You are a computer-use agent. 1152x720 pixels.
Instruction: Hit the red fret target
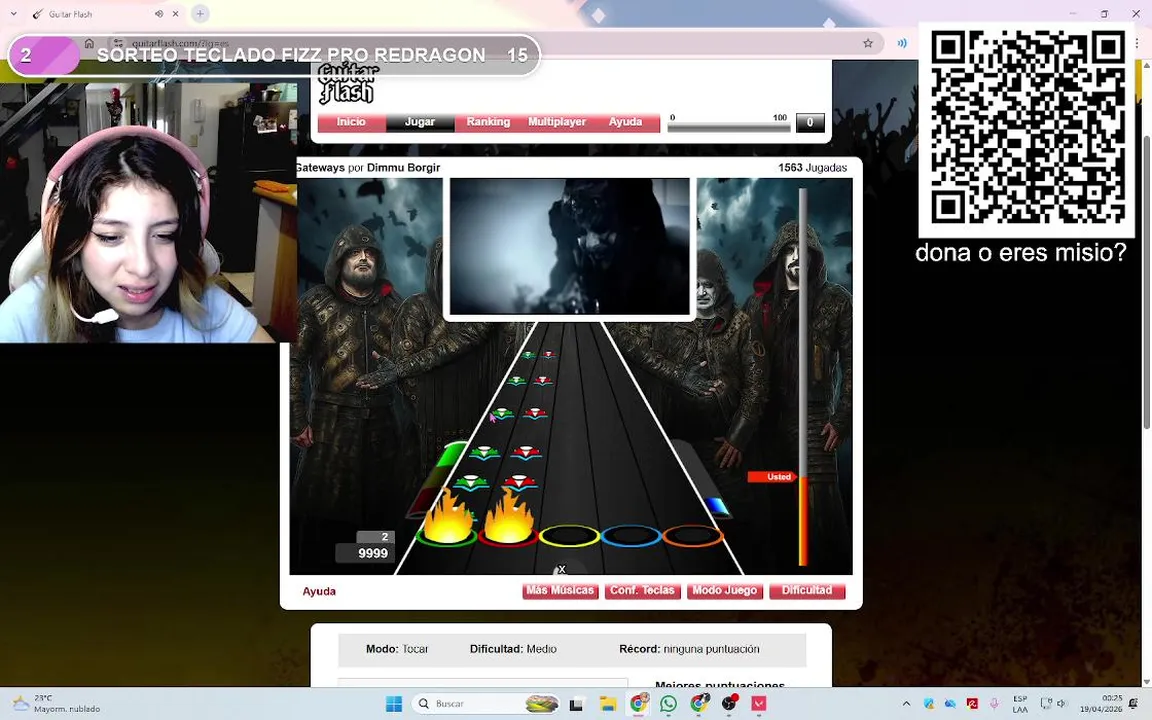[x=508, y=536]
